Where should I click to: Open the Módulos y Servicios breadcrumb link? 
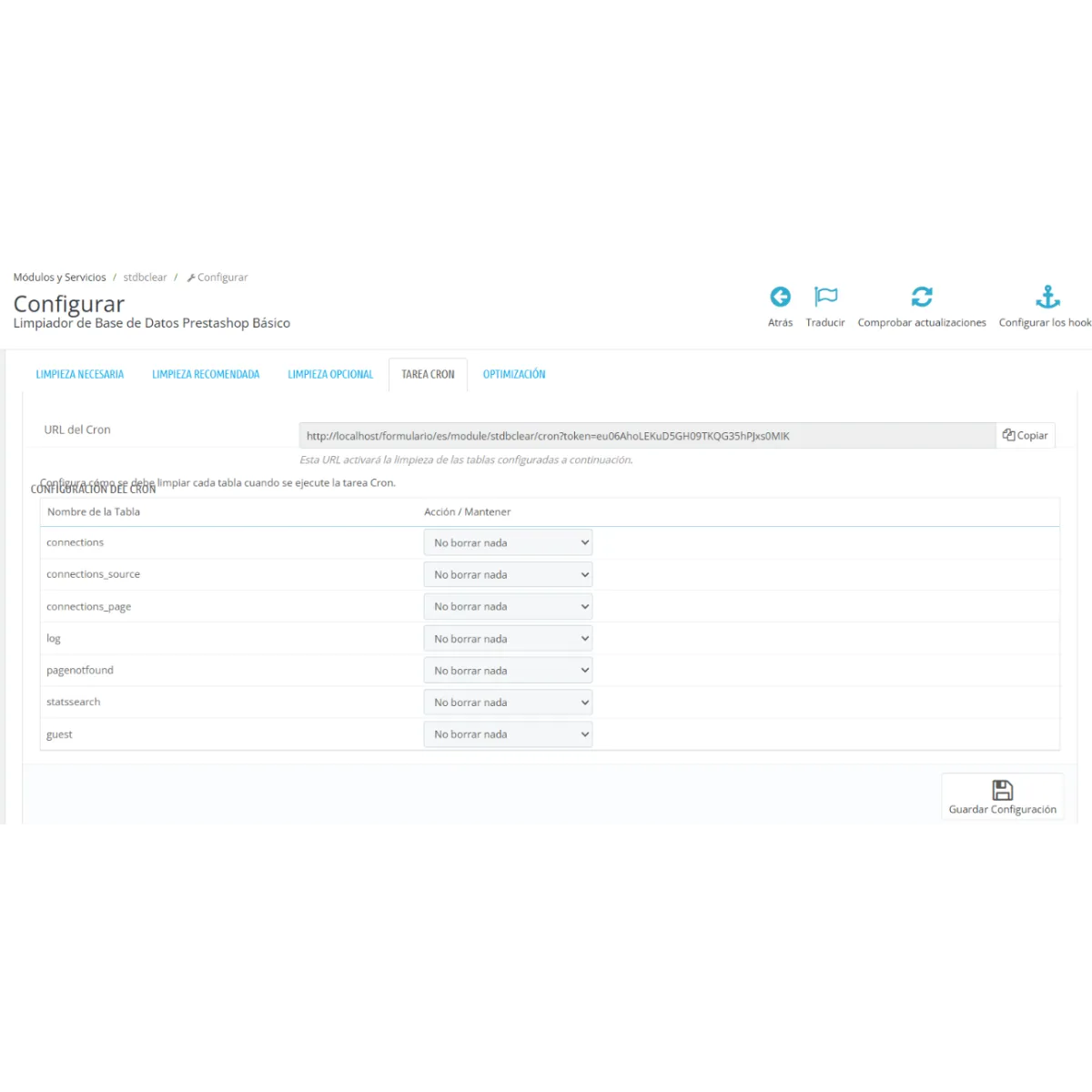pyautogui.click(x=59, y=278)
